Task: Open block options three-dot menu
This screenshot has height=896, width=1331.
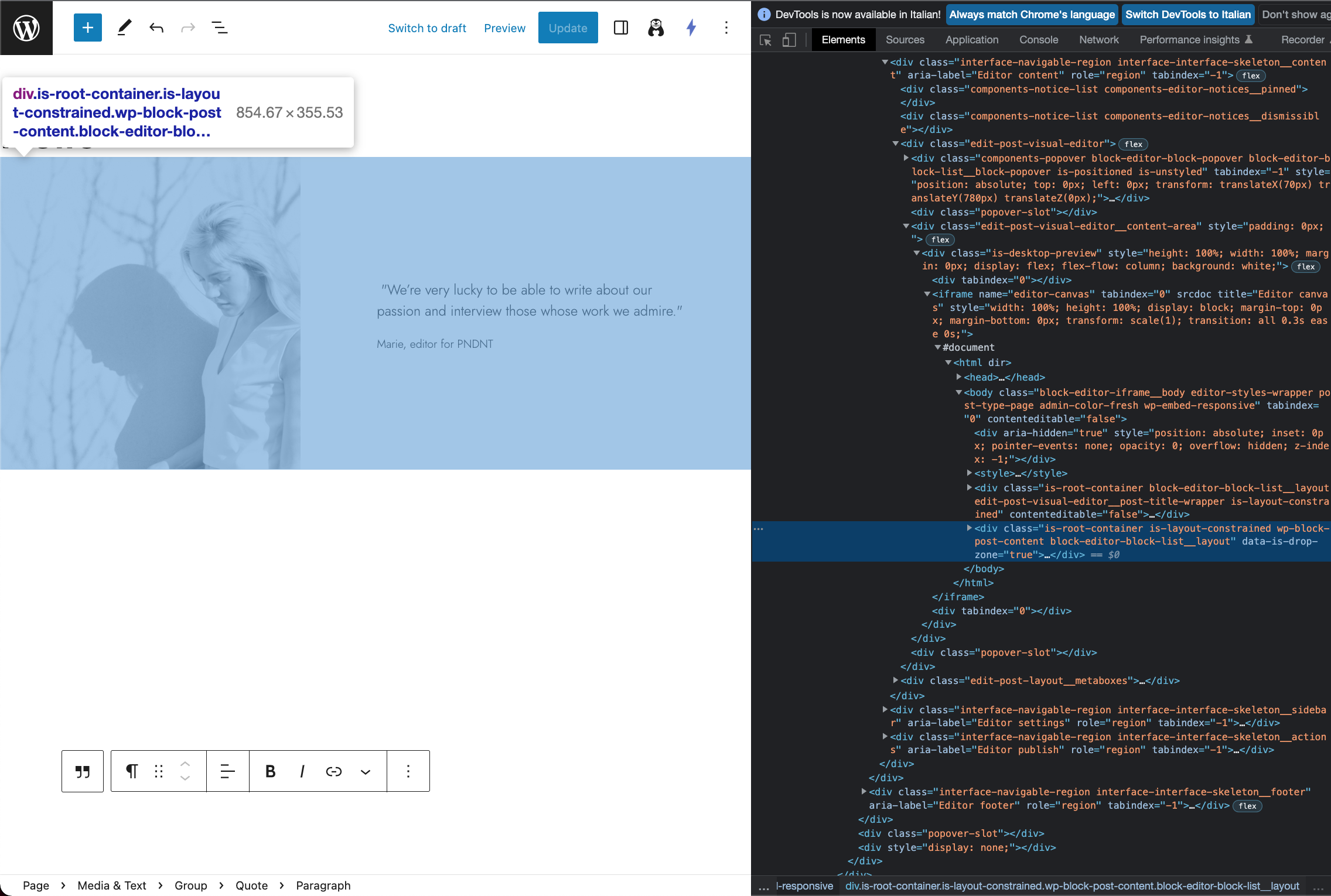Action: [408, 771]
